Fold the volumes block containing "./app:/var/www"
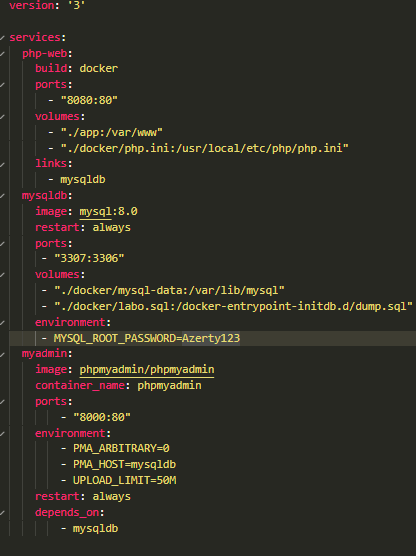416x556 pixels. click(x=2, y=117)
